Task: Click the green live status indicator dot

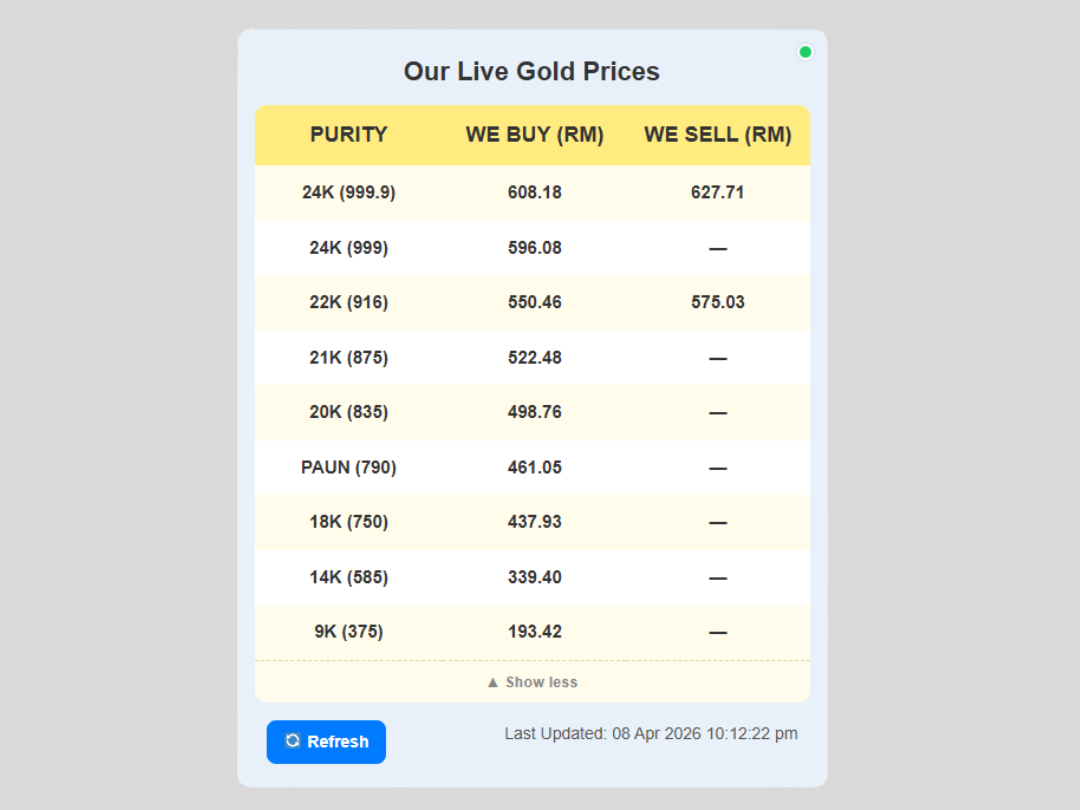Action: (805, 52)
